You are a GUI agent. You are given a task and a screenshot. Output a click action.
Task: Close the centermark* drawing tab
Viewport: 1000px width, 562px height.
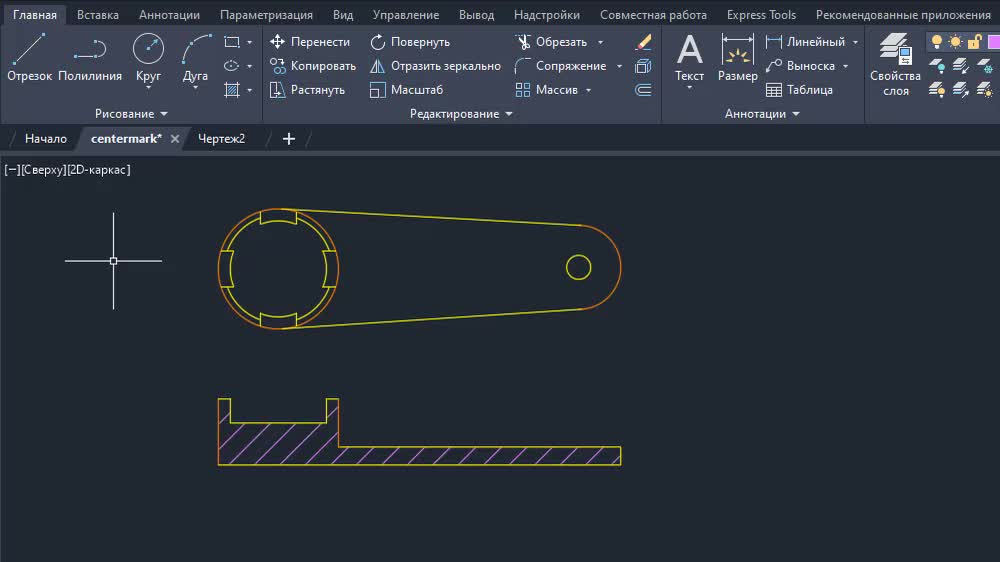175,138
